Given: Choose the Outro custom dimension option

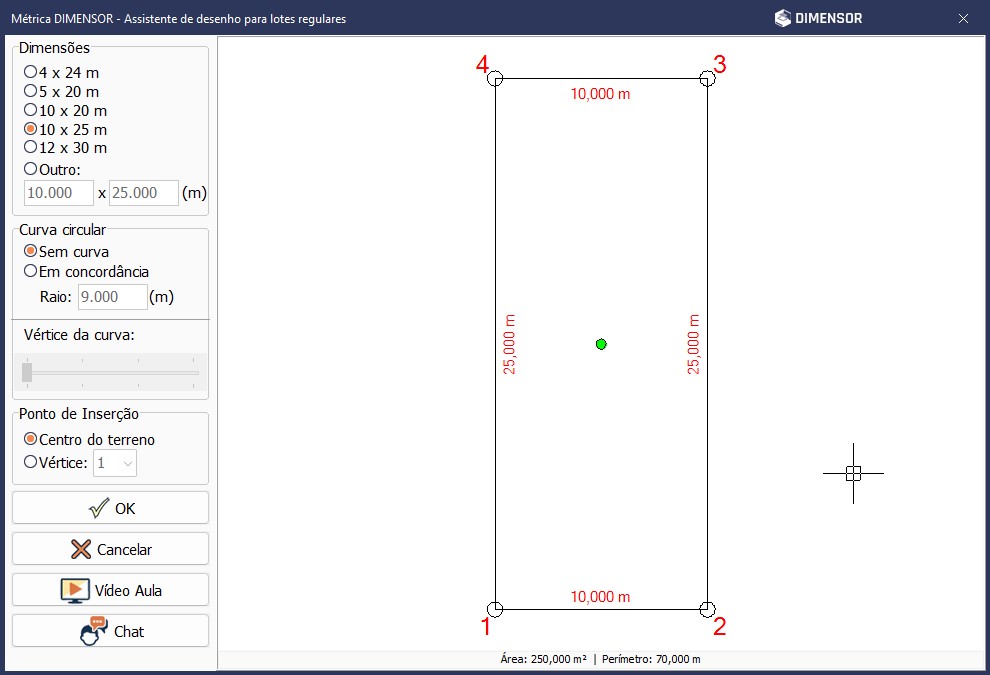Looking at the screenshot, I should (30, 169).
